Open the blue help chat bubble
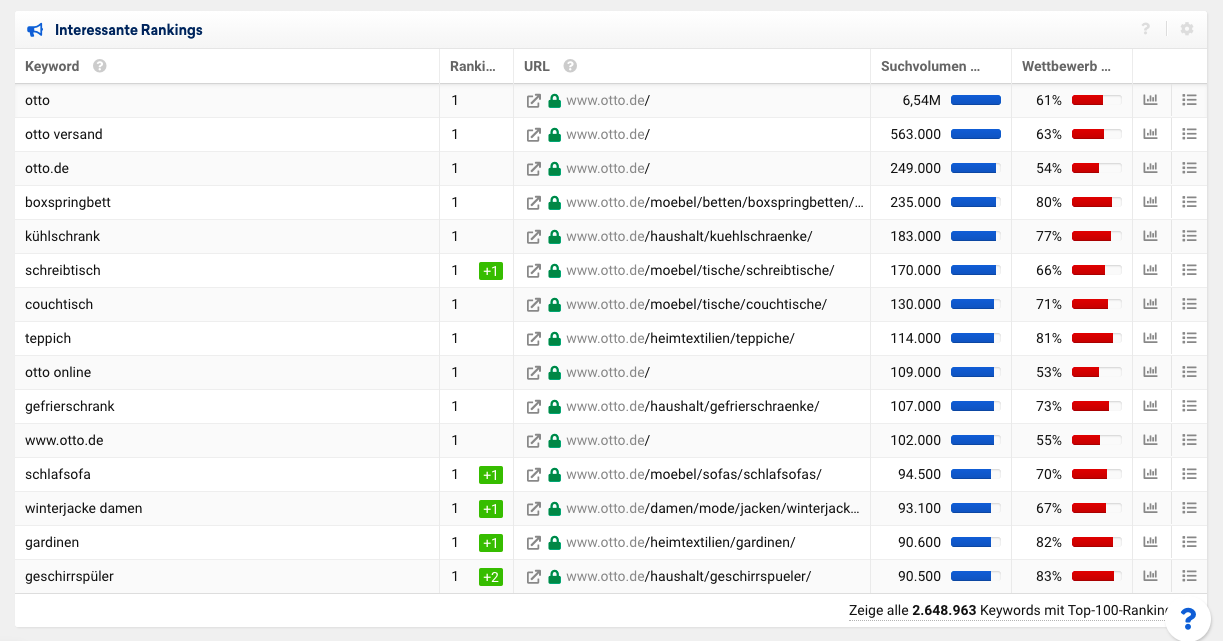The height and width of the screenshot is (641, 1223). coord(1187,618)
